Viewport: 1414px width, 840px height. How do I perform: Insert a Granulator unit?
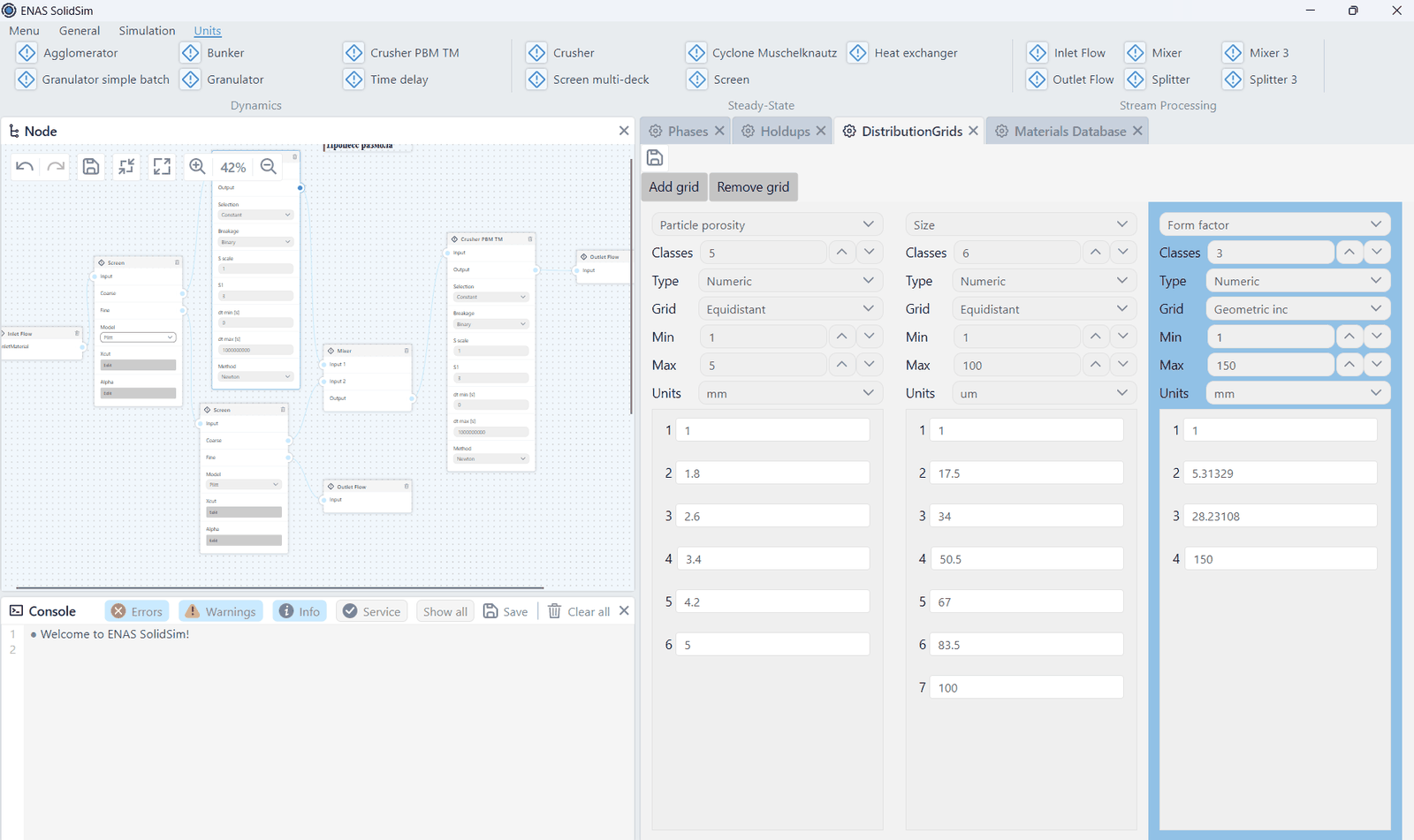(222, 79)
